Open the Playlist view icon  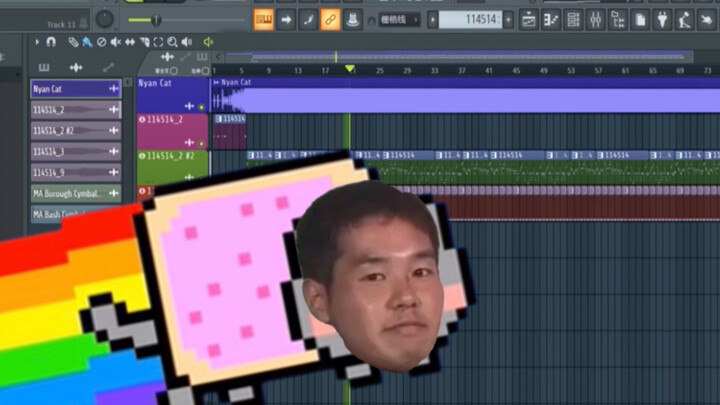529,20
